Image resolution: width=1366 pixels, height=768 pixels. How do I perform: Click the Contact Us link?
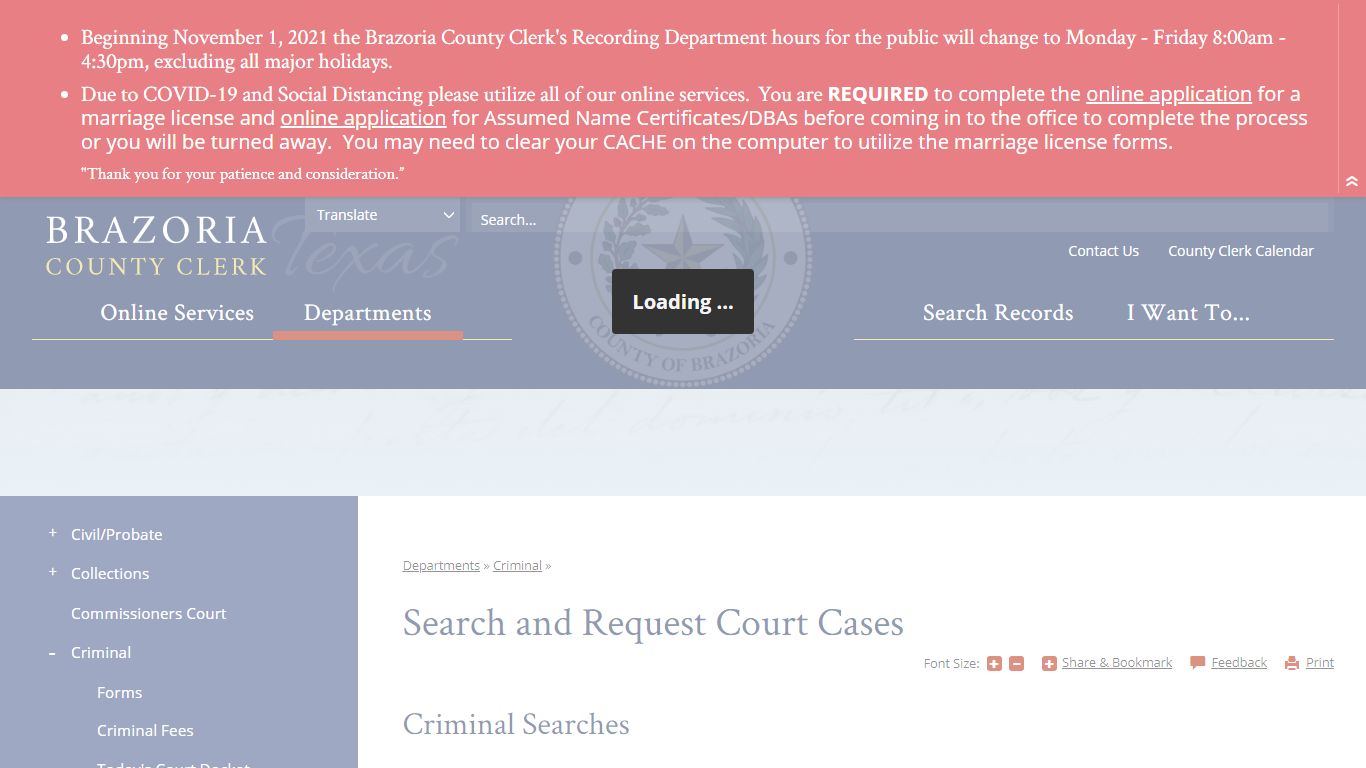pos(1103,251)
